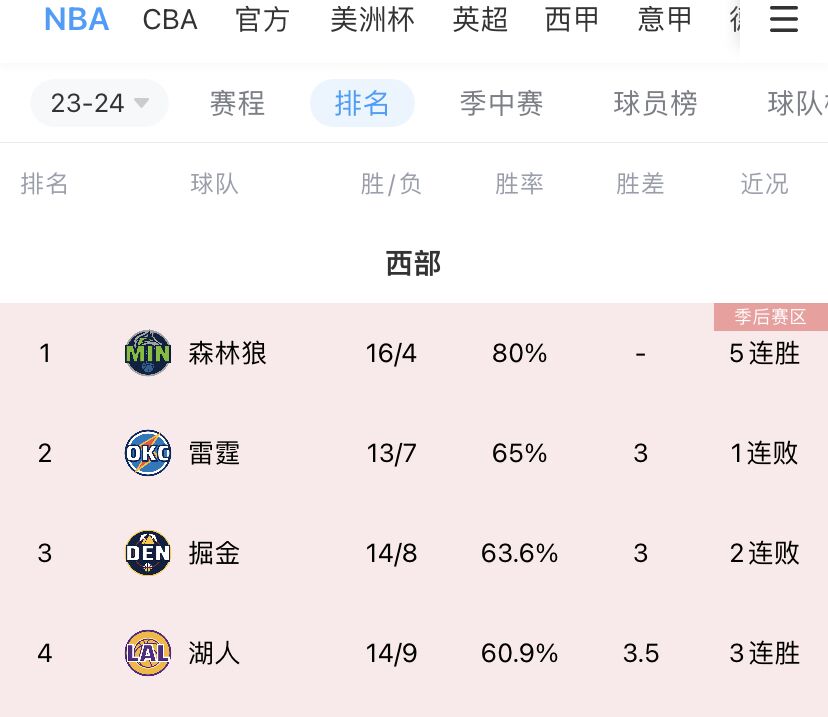Go to the 意甲 tab
The width and height of the screenshot is (828, 717).
pyautogui.click(x=664, y=20)
